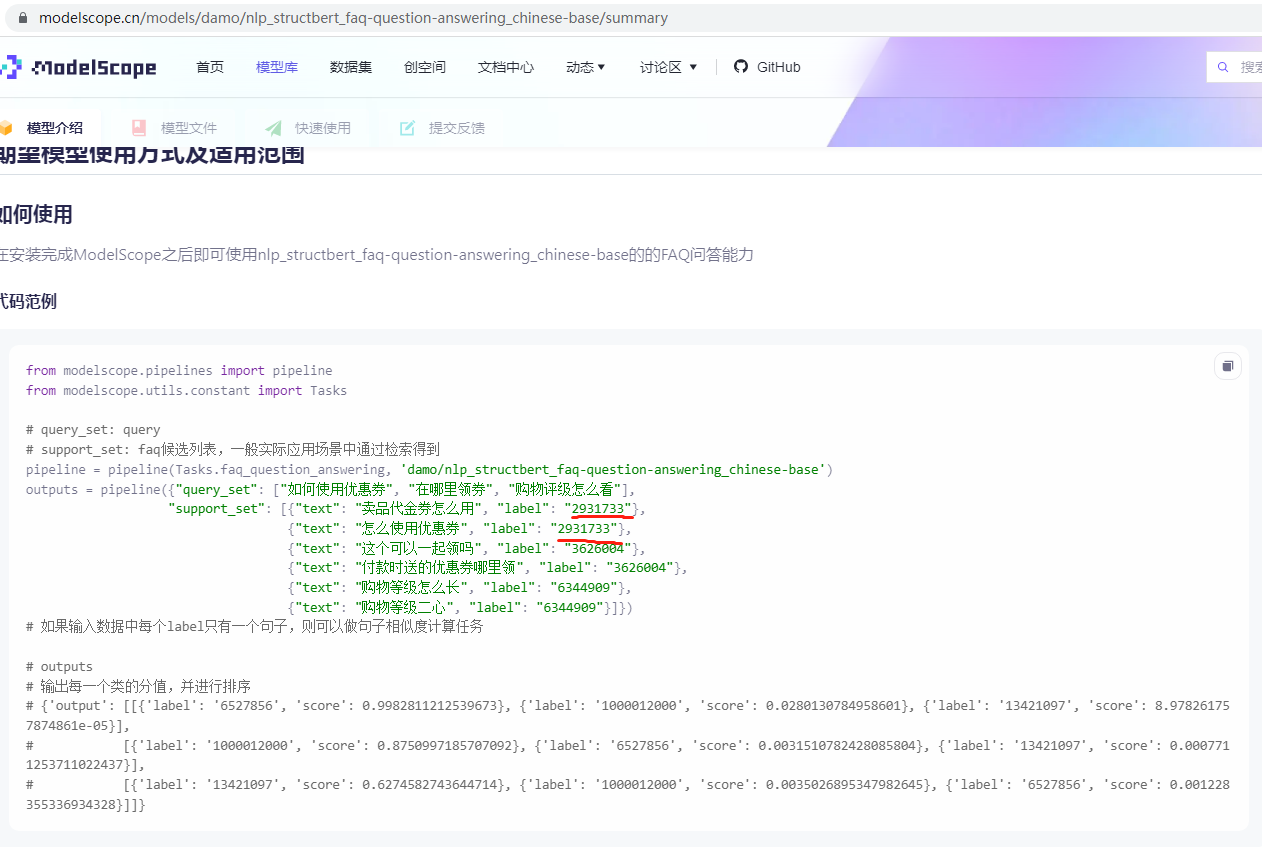The image size is (1262, 847).
Task: Expand the 讨论区 dropdown menu
Action: tap(669, 67)
